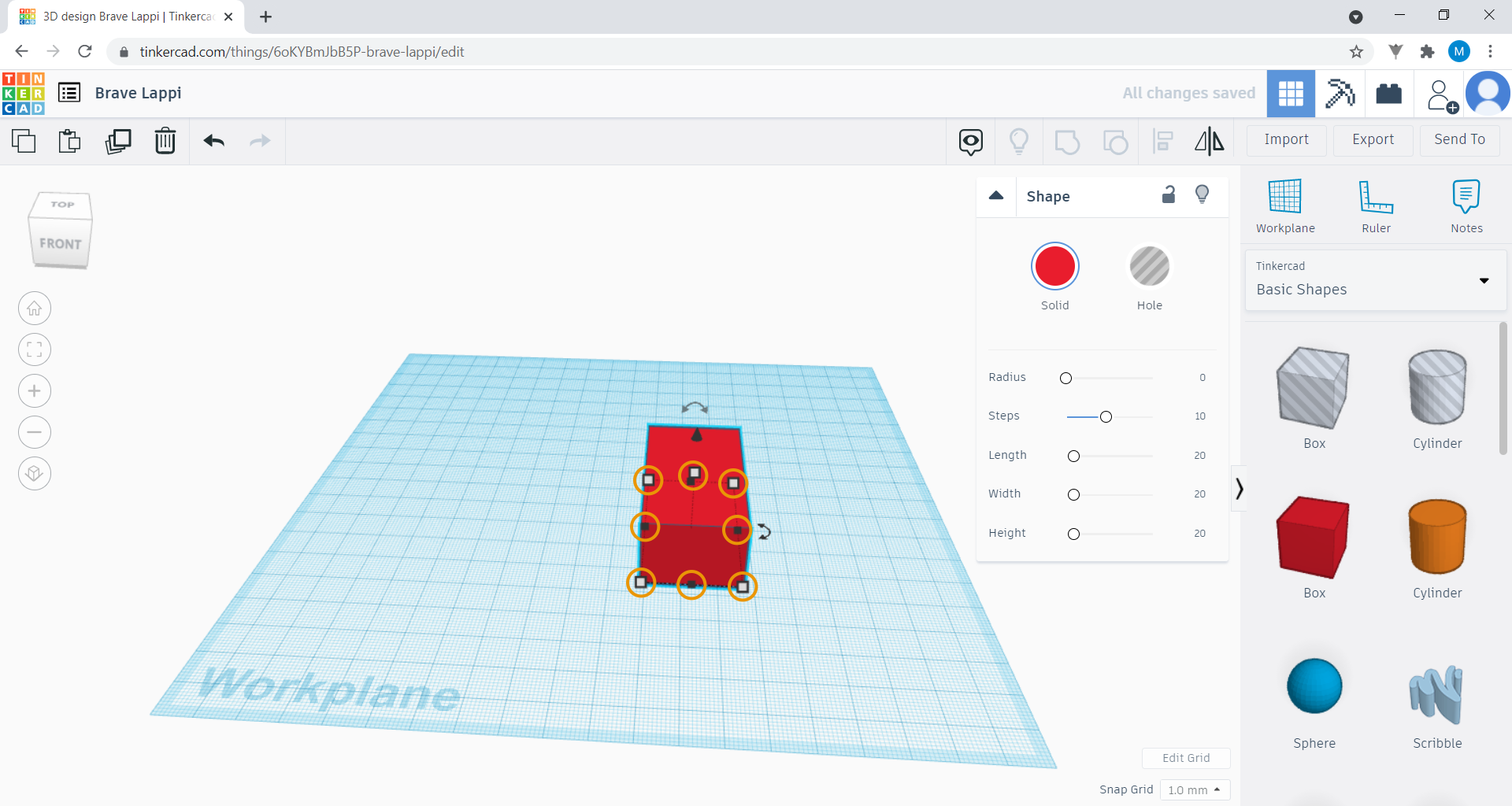Viewport: 1512px width, 806px height.
Task: Toggle the shape lock icon
Action: (x=1169, y=194)
